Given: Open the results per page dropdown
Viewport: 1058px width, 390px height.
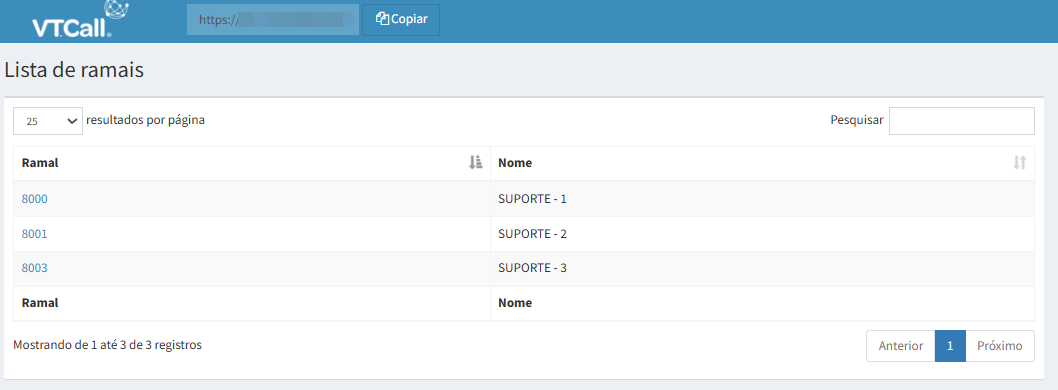Looking at the screenshot, I should coord(48,121).
